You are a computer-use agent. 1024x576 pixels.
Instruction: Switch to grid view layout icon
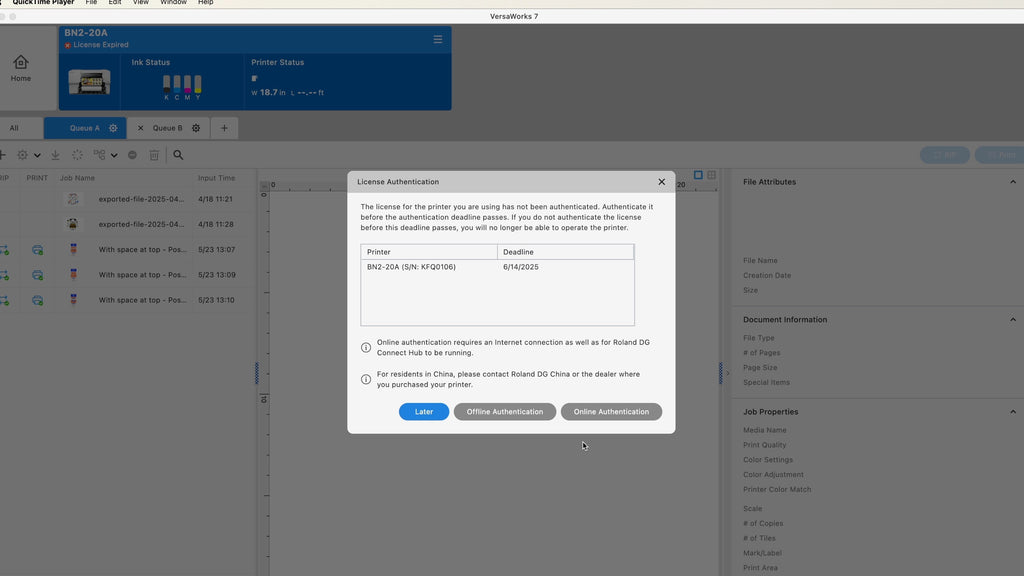(712, 175)
